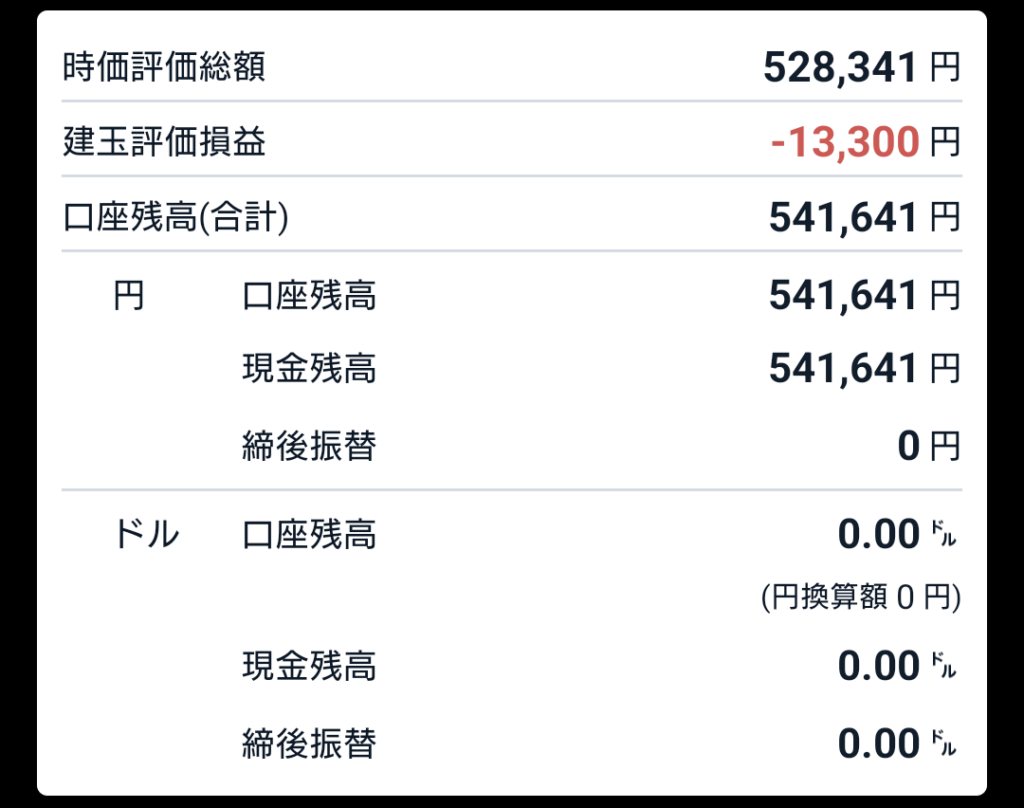Click the 円 currency section heading
This screenshot has height=808, width=1024.
[x=129, y=296]
